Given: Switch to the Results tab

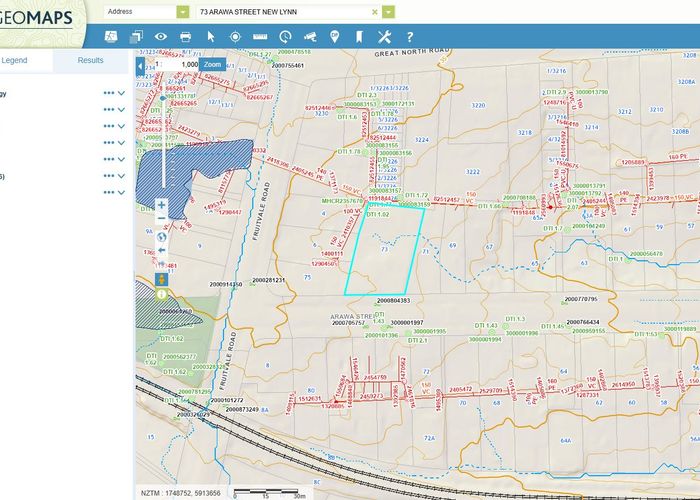Looking at the screenshot, I should coord(91,60).
